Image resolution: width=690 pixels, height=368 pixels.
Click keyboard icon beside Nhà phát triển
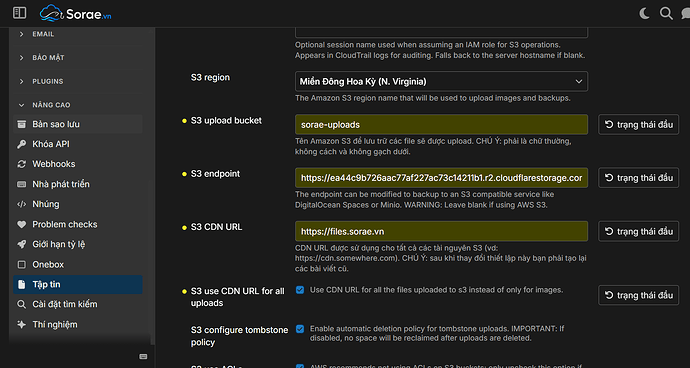pyautogui.click(x=21, y=184)
